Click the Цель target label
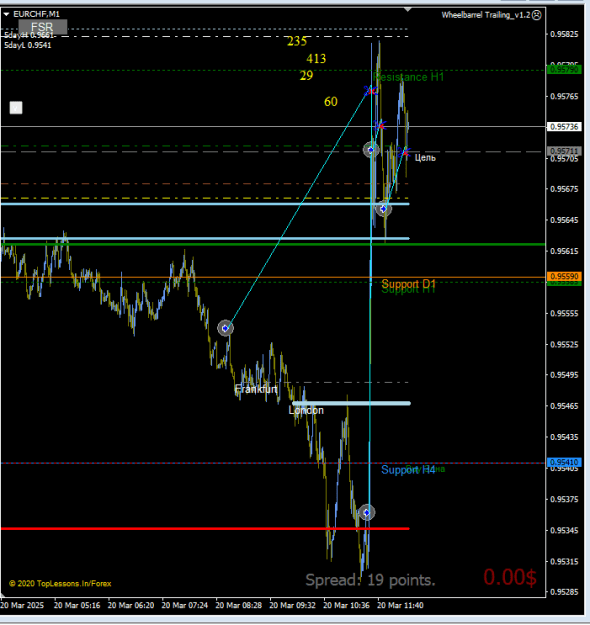This screenshot has height=625, width=590. coord(425,158)
